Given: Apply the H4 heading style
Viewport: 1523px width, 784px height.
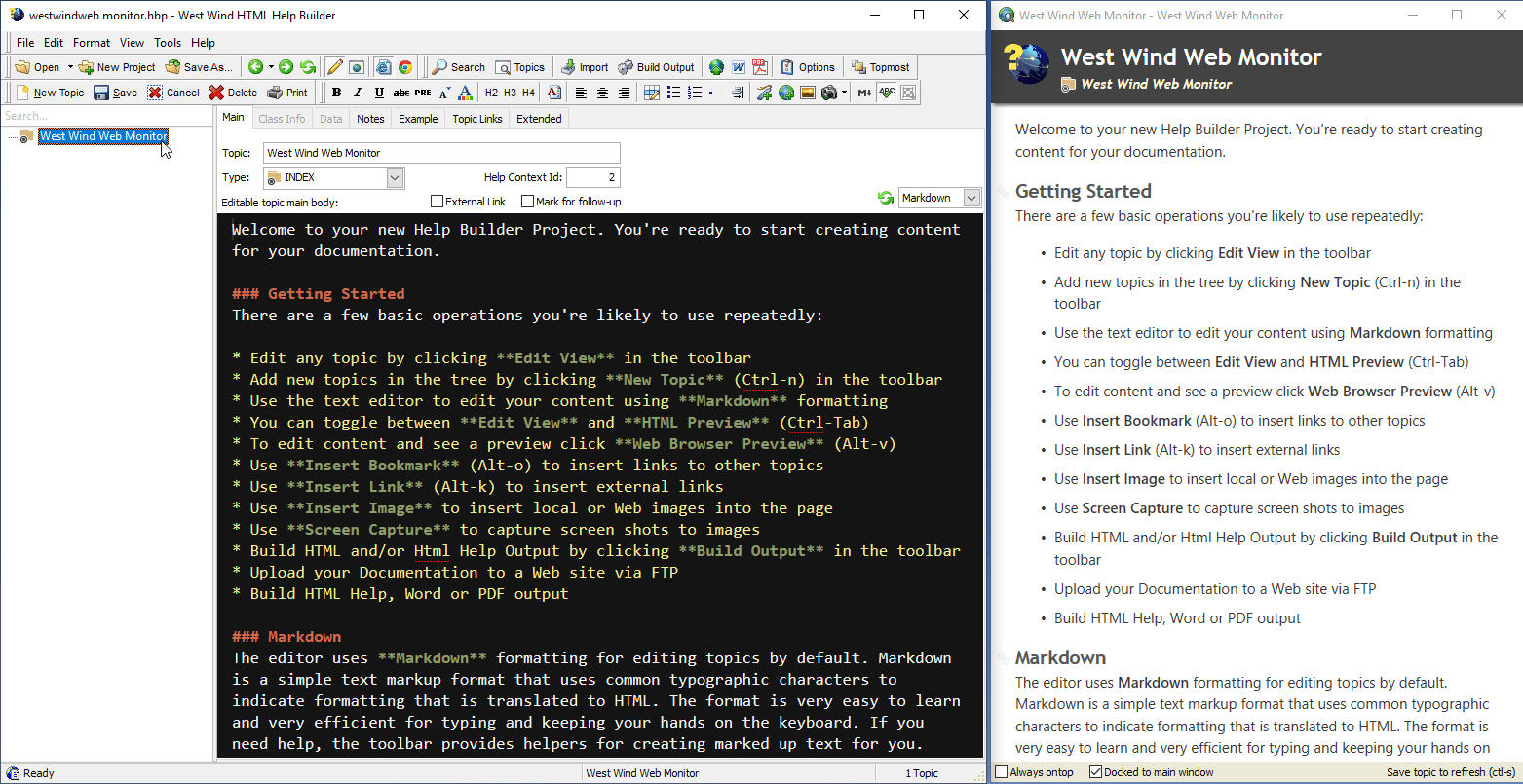Looking at the screenshot, I should point(528,93).
